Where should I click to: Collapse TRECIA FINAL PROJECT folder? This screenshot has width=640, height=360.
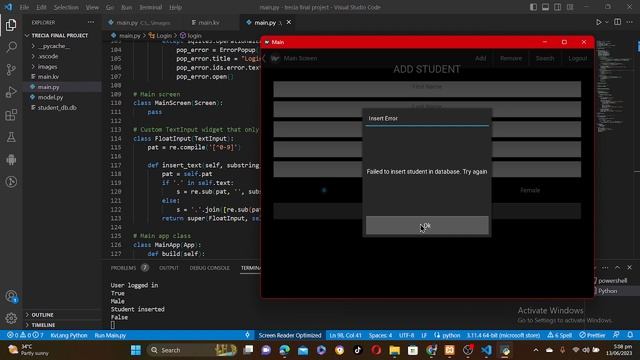(x=56, y=36)
